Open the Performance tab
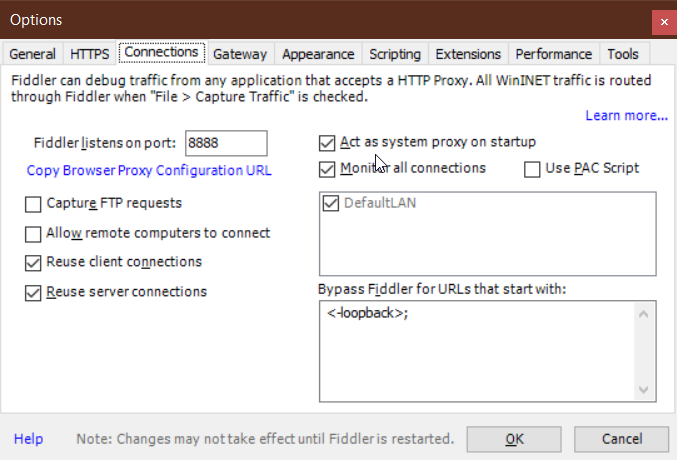 coord(554,54)
